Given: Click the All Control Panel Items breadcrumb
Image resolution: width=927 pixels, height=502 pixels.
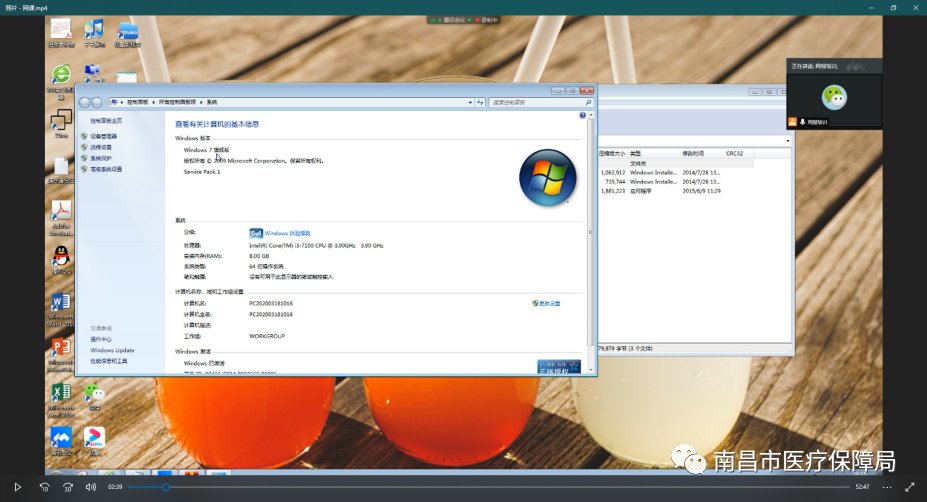Looking at the screenshot, I should 178,102.
